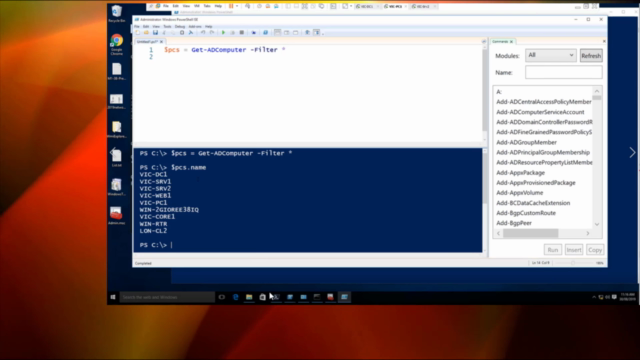
Task: Select Add-AppxPackage in command list
Action: [520, 173]
